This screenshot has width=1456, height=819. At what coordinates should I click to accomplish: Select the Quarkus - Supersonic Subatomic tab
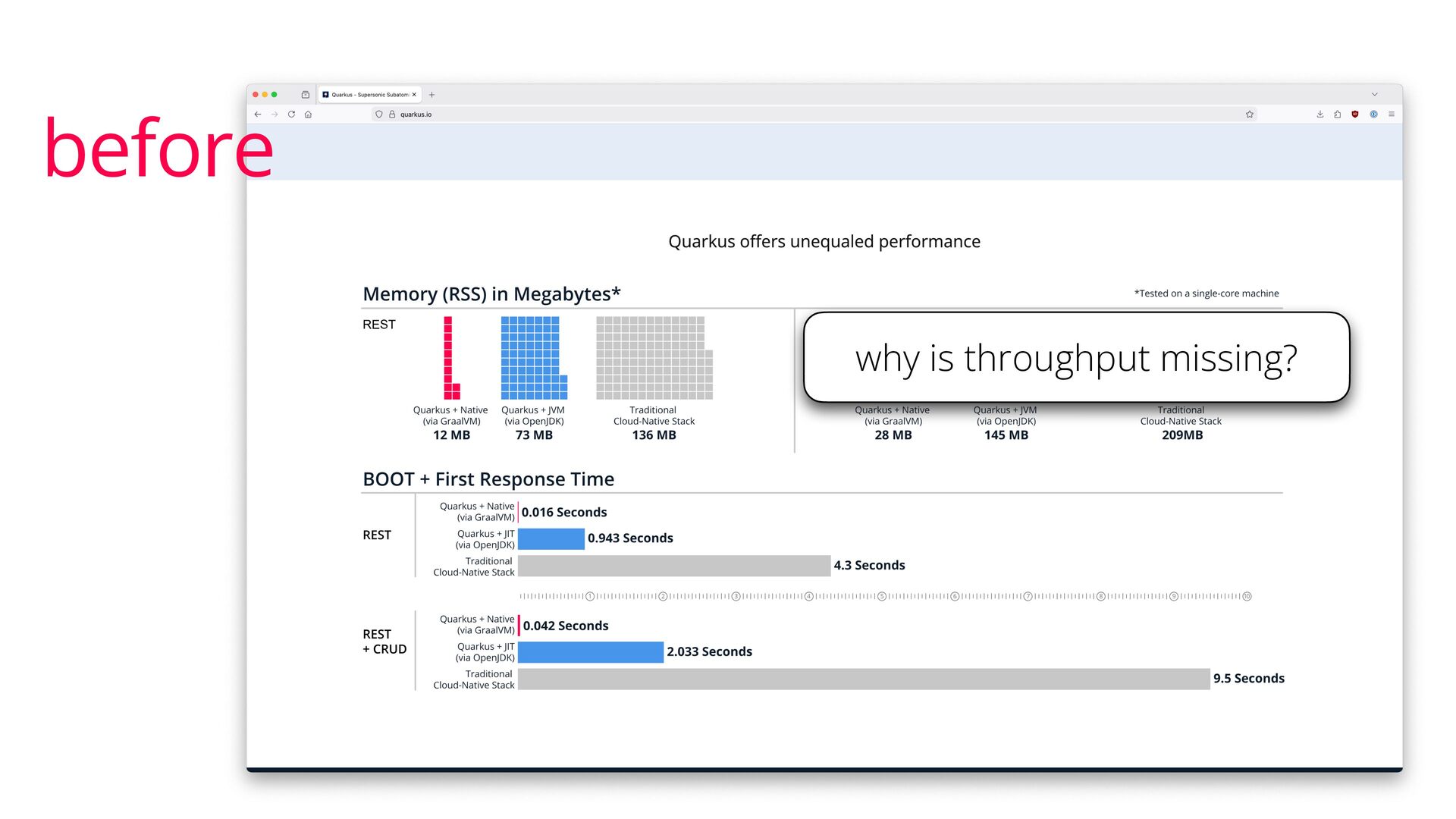(369, 95)
